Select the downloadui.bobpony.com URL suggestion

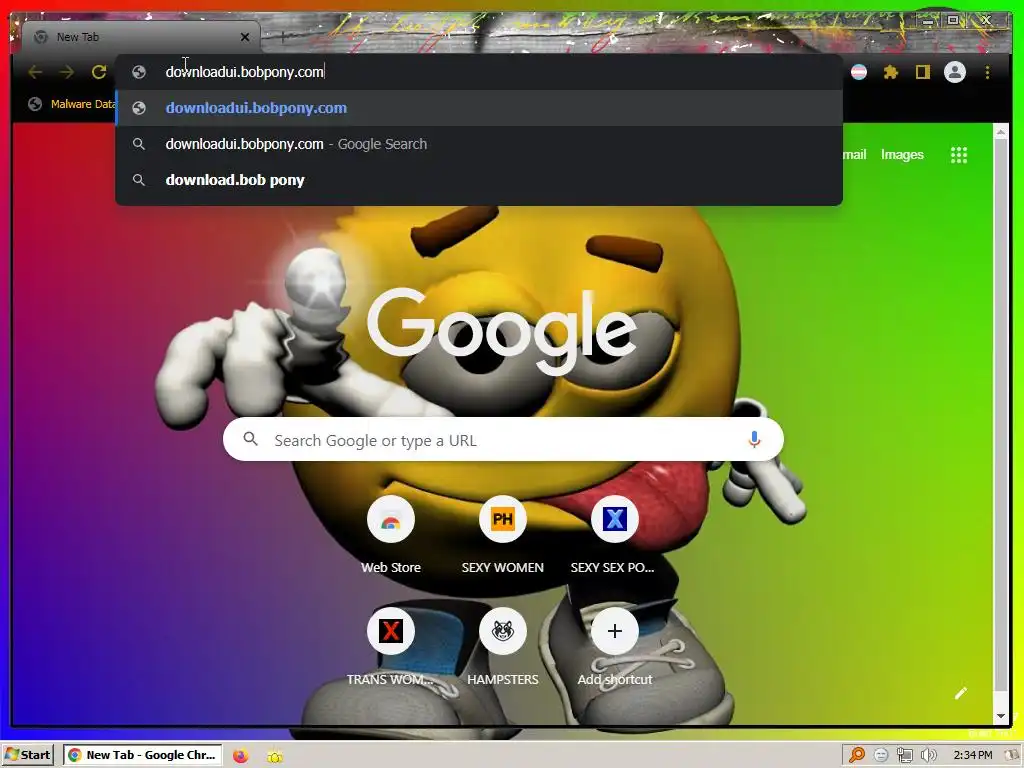[x=479, y=108]
